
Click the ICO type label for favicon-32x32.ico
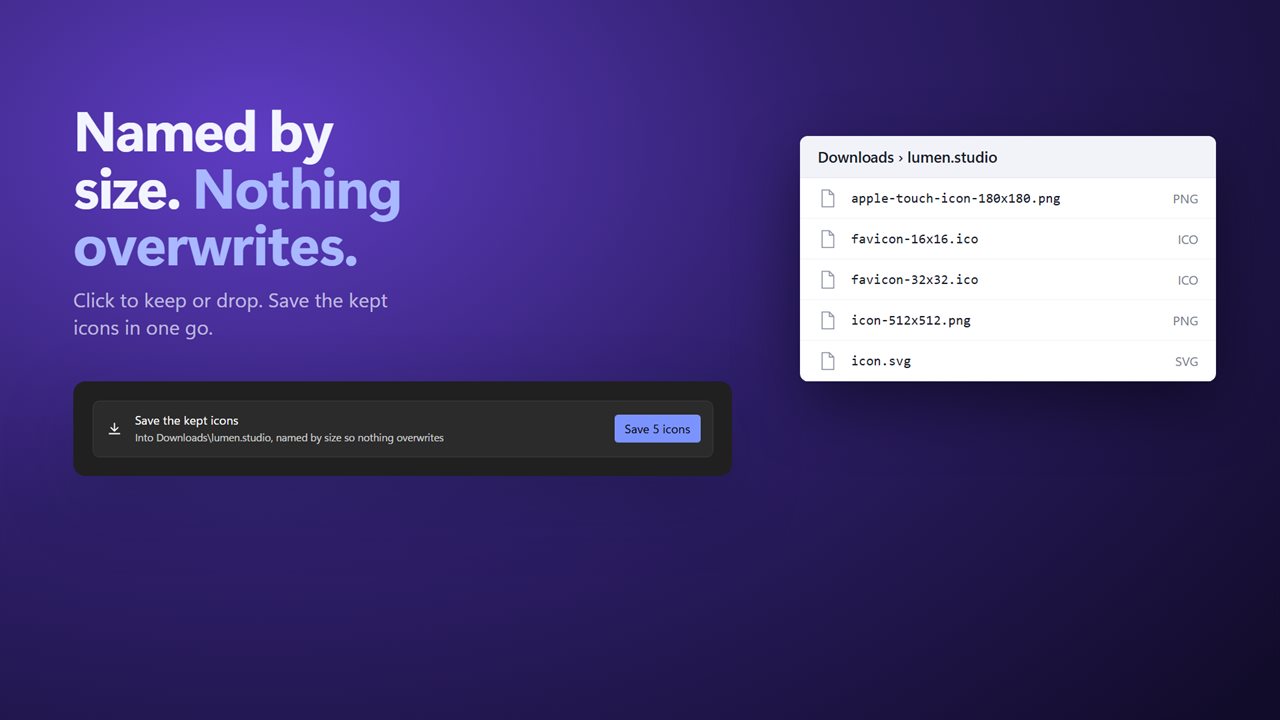(1187, 281)
